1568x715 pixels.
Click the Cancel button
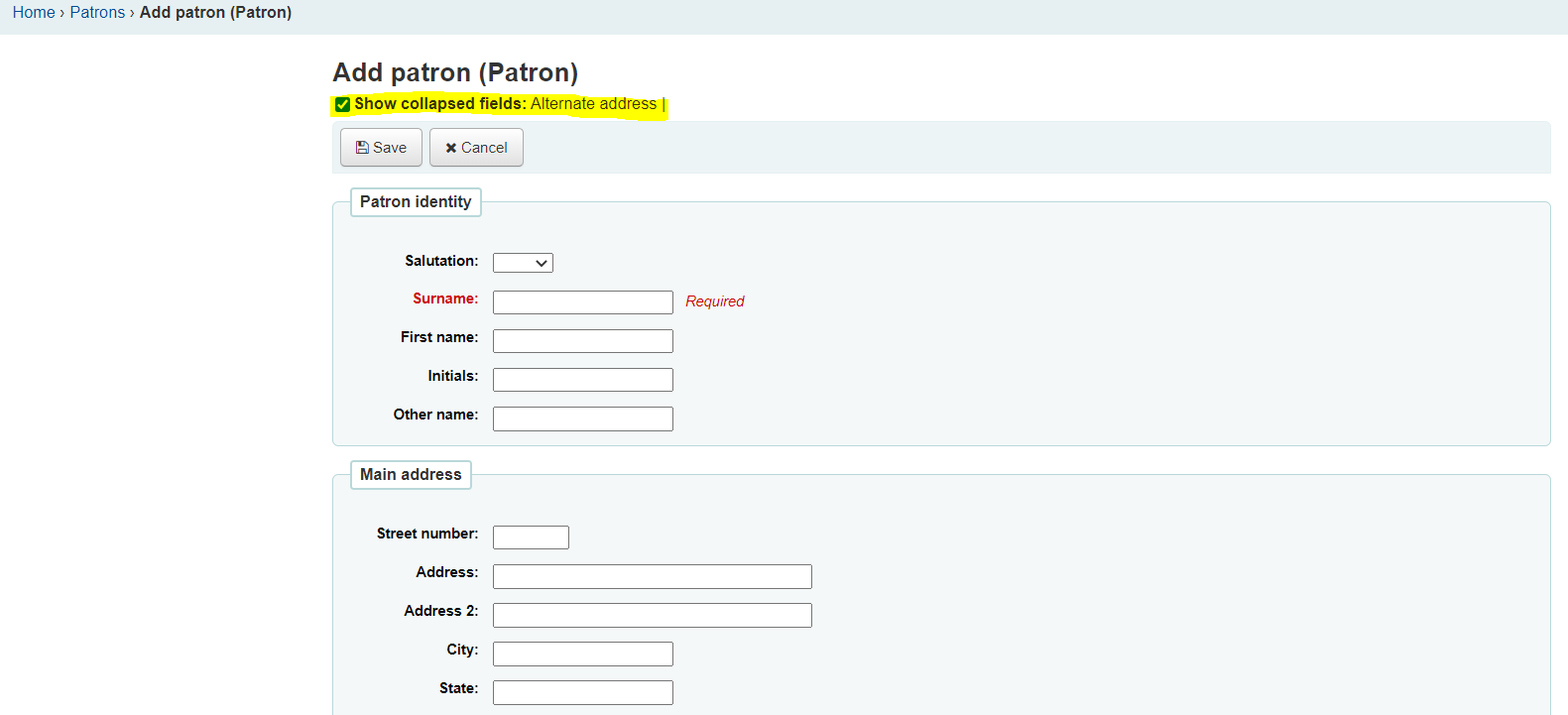pyautogui.click(x=476, y=148)
